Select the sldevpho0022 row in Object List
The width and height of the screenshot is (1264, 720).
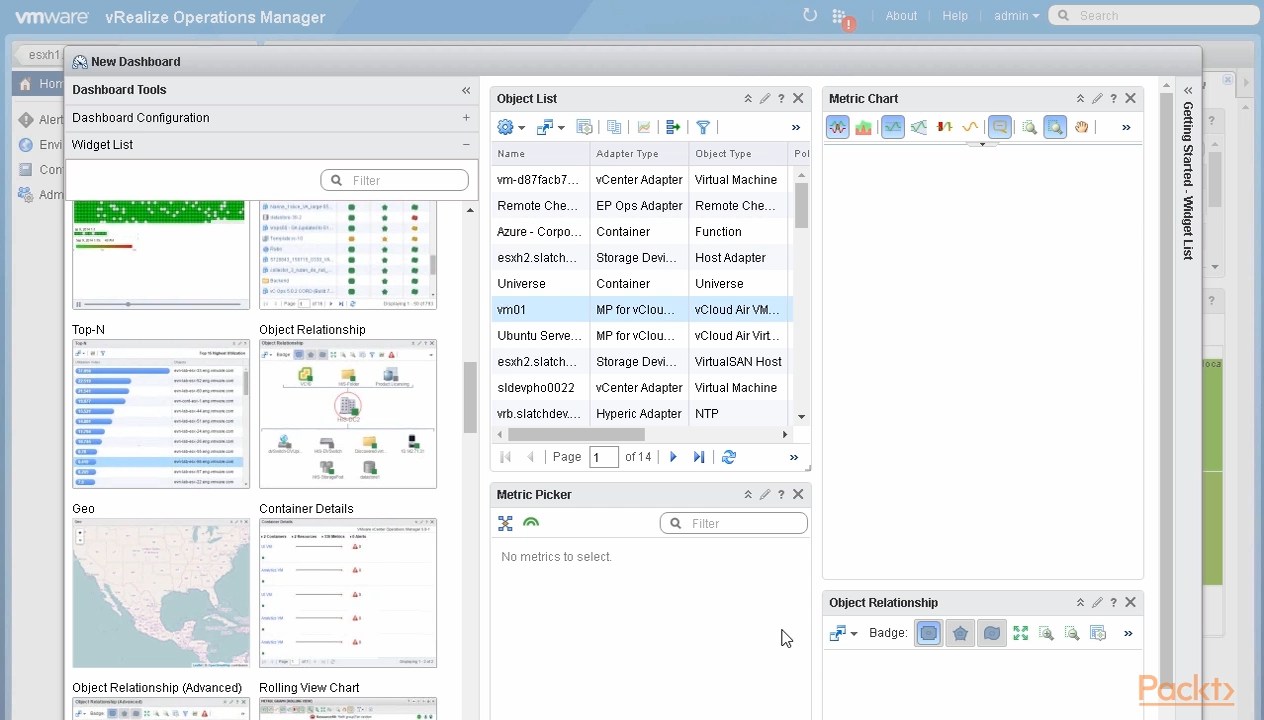coord(642,388)
